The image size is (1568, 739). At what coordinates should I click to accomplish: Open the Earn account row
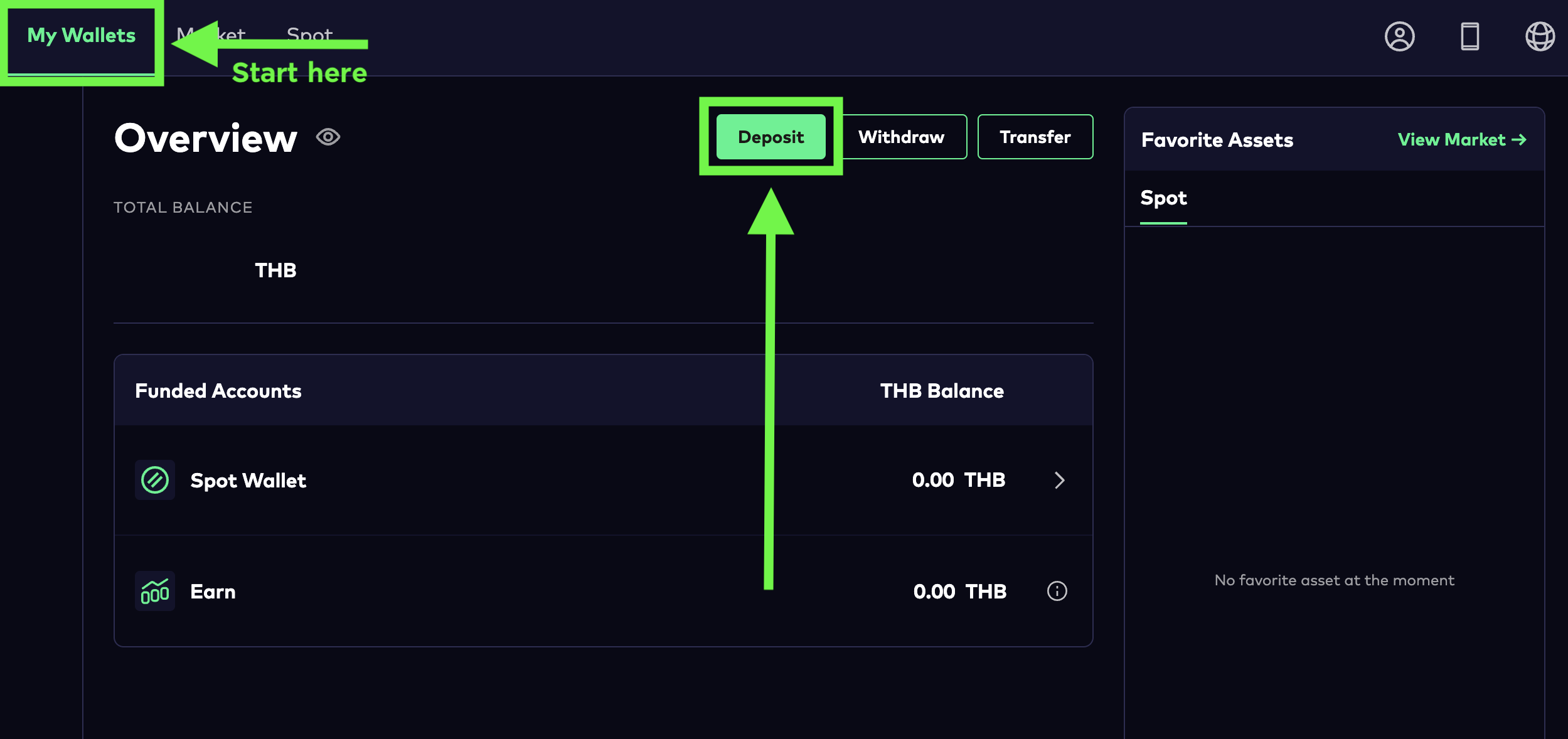pos(213,592)
